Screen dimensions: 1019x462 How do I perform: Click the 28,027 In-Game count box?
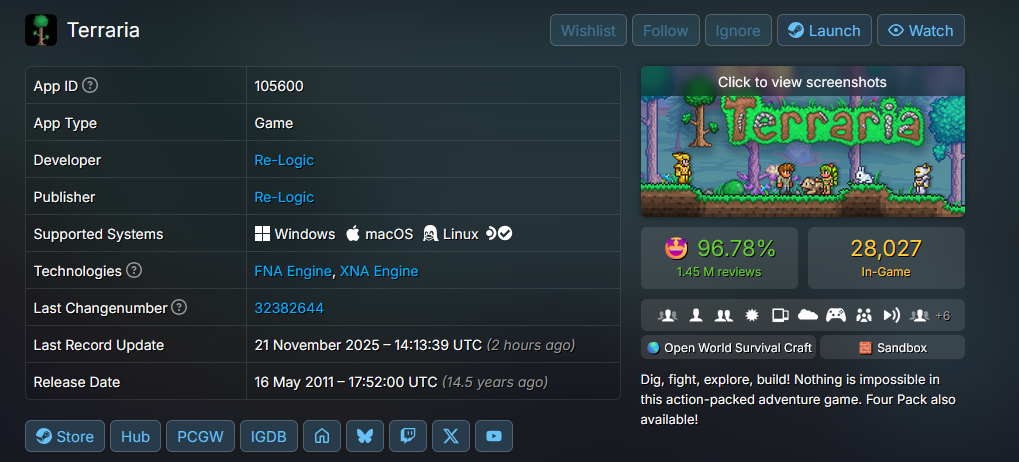click(x=886, y=258)
